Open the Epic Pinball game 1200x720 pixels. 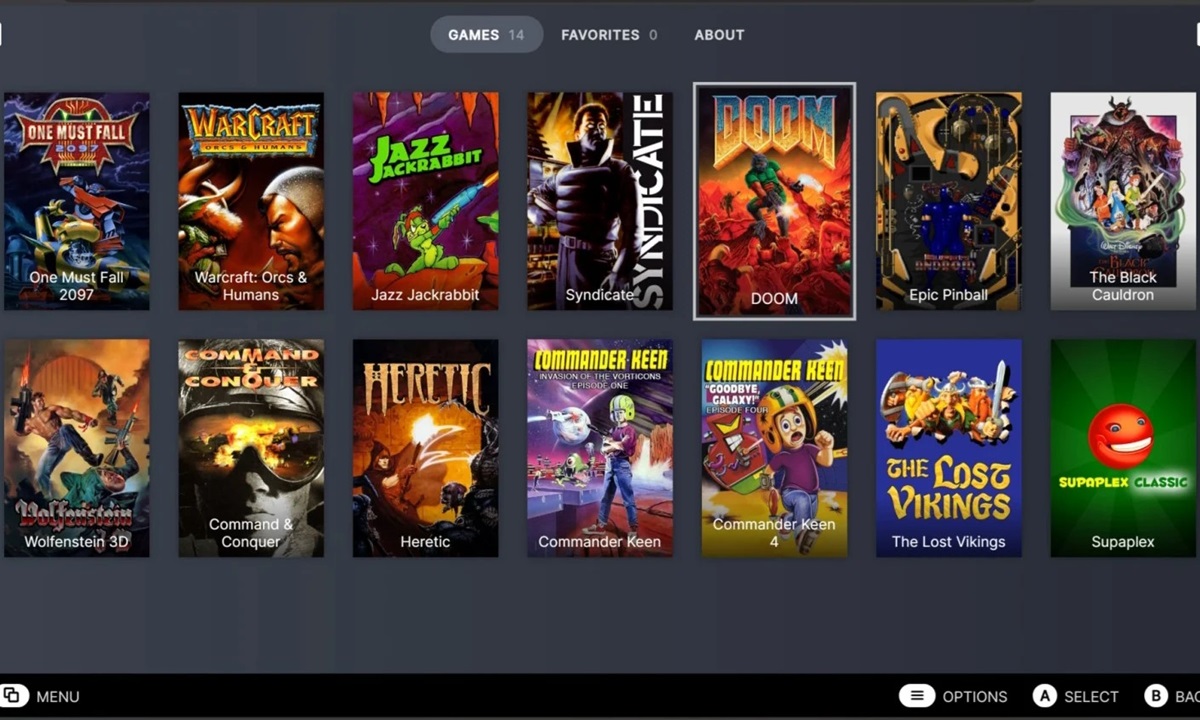pos(948,201)
